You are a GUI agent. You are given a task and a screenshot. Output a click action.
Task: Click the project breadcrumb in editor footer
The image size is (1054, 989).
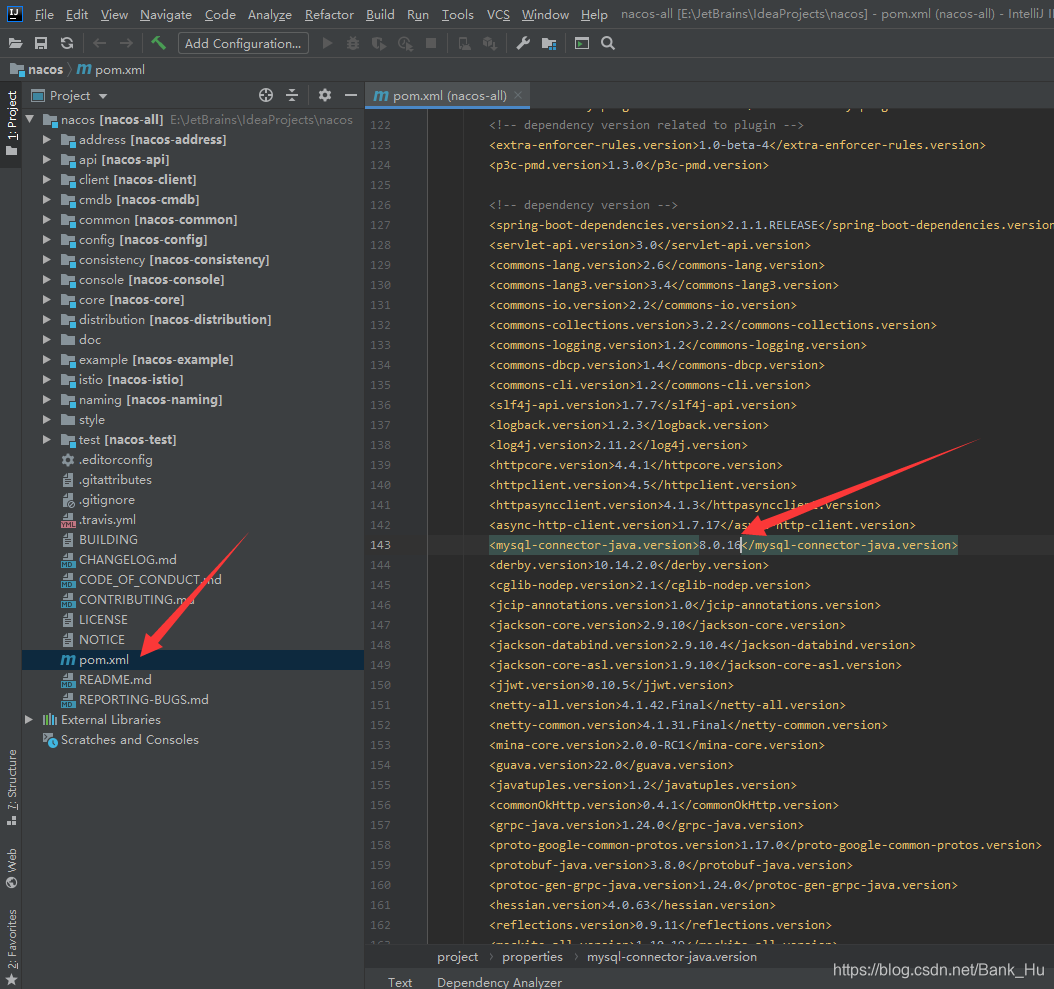point(457,957)
